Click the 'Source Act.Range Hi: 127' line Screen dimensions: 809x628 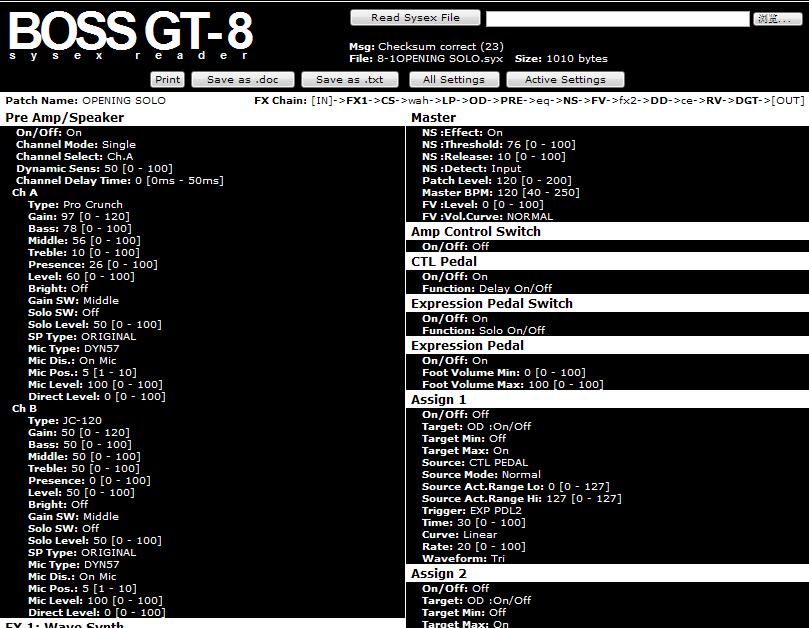point(522,498)
